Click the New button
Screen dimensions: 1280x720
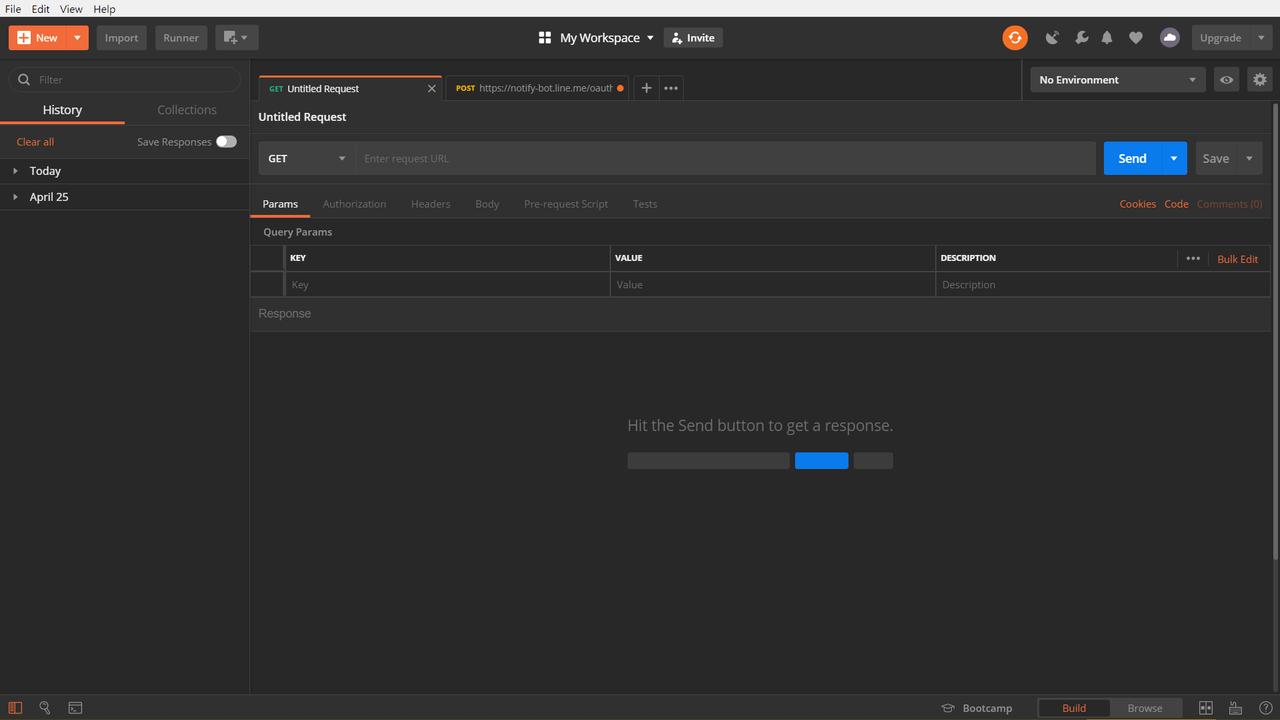(38, 38)
